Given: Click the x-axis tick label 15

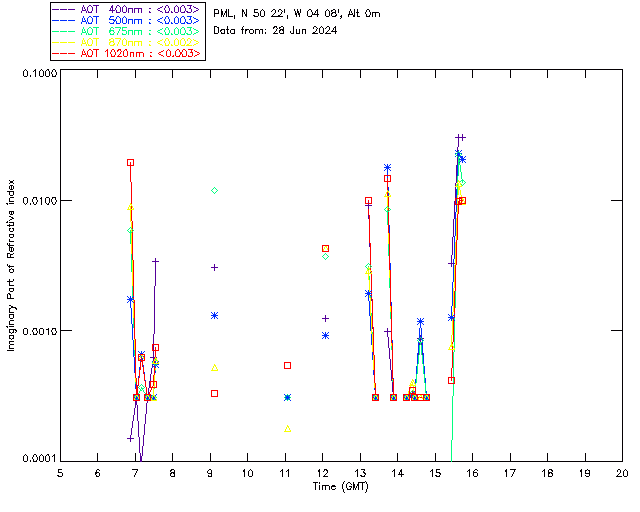Looking at the screenshot, I should 435,473.
